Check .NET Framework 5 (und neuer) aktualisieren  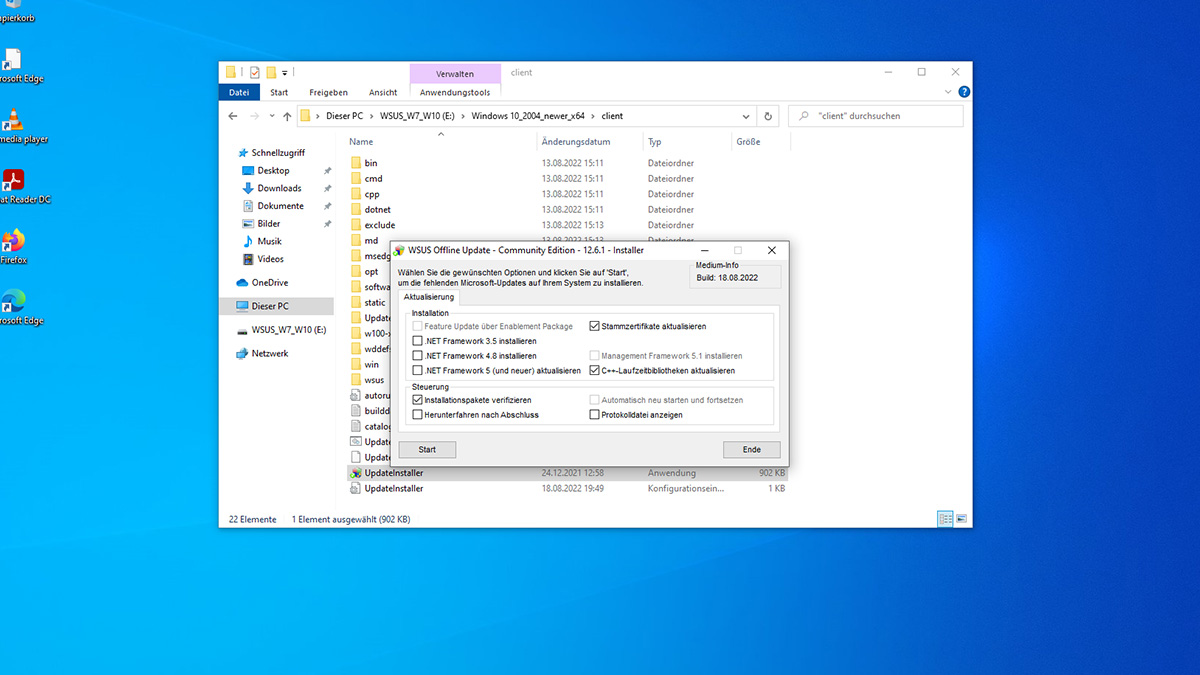(x=418, y=370)
